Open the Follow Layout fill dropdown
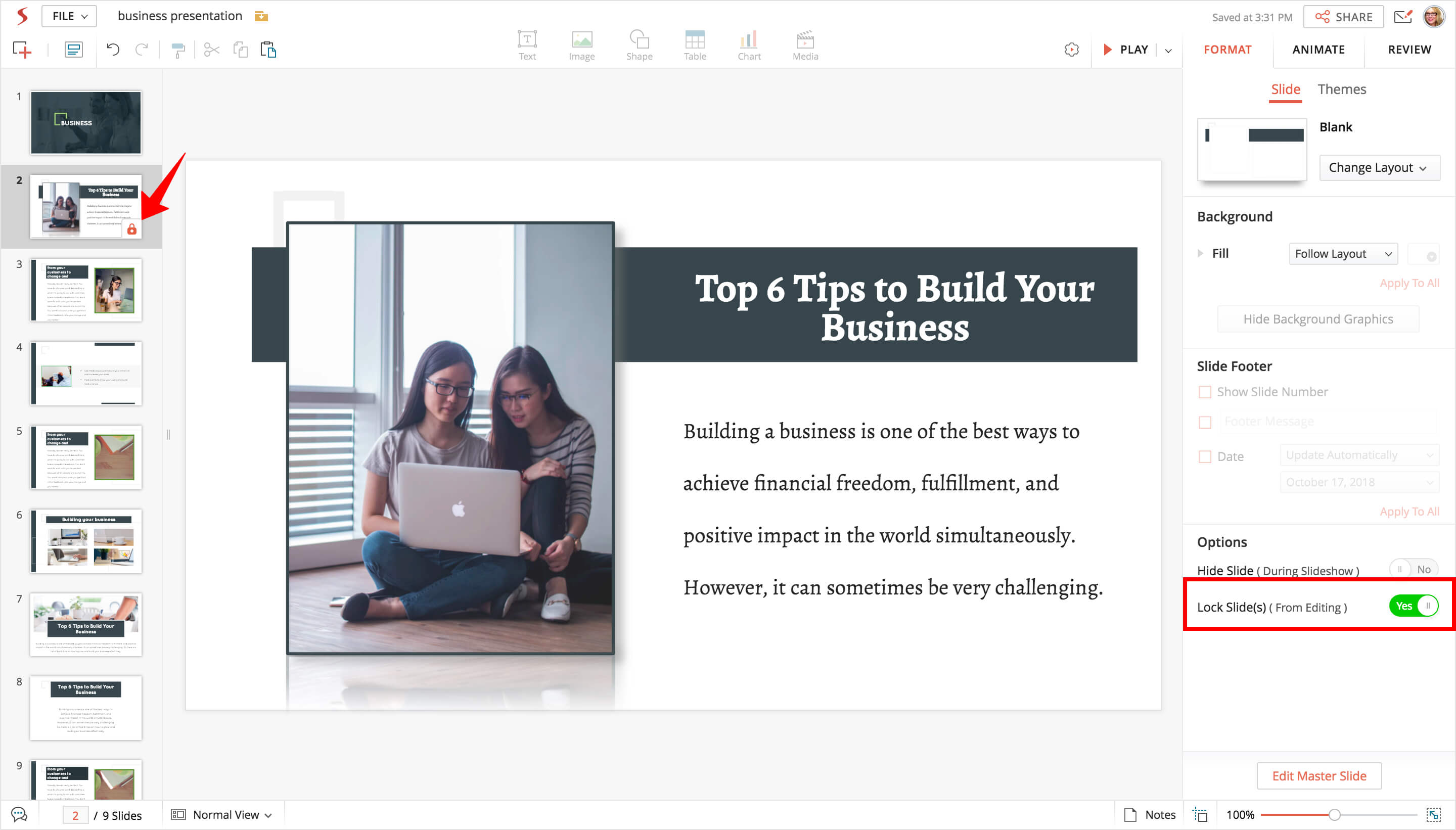The image size is (1456, 830). pos(1343,254)
